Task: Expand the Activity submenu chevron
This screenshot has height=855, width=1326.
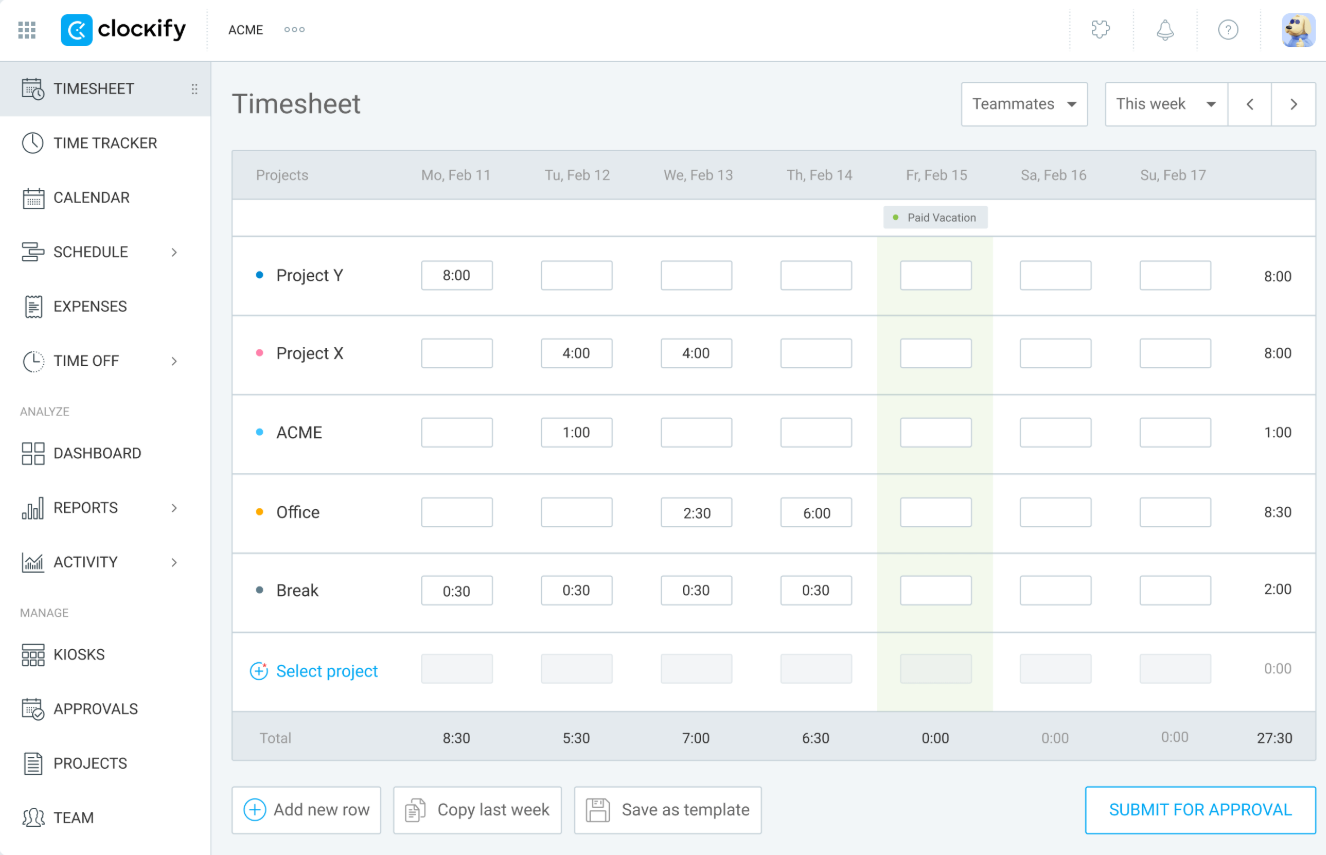Action: 174,562
